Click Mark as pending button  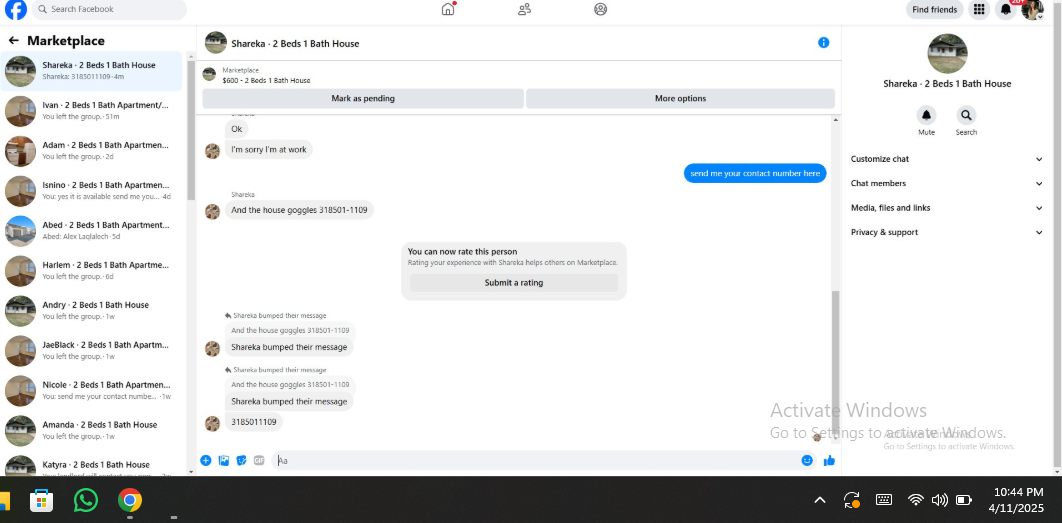363,98
